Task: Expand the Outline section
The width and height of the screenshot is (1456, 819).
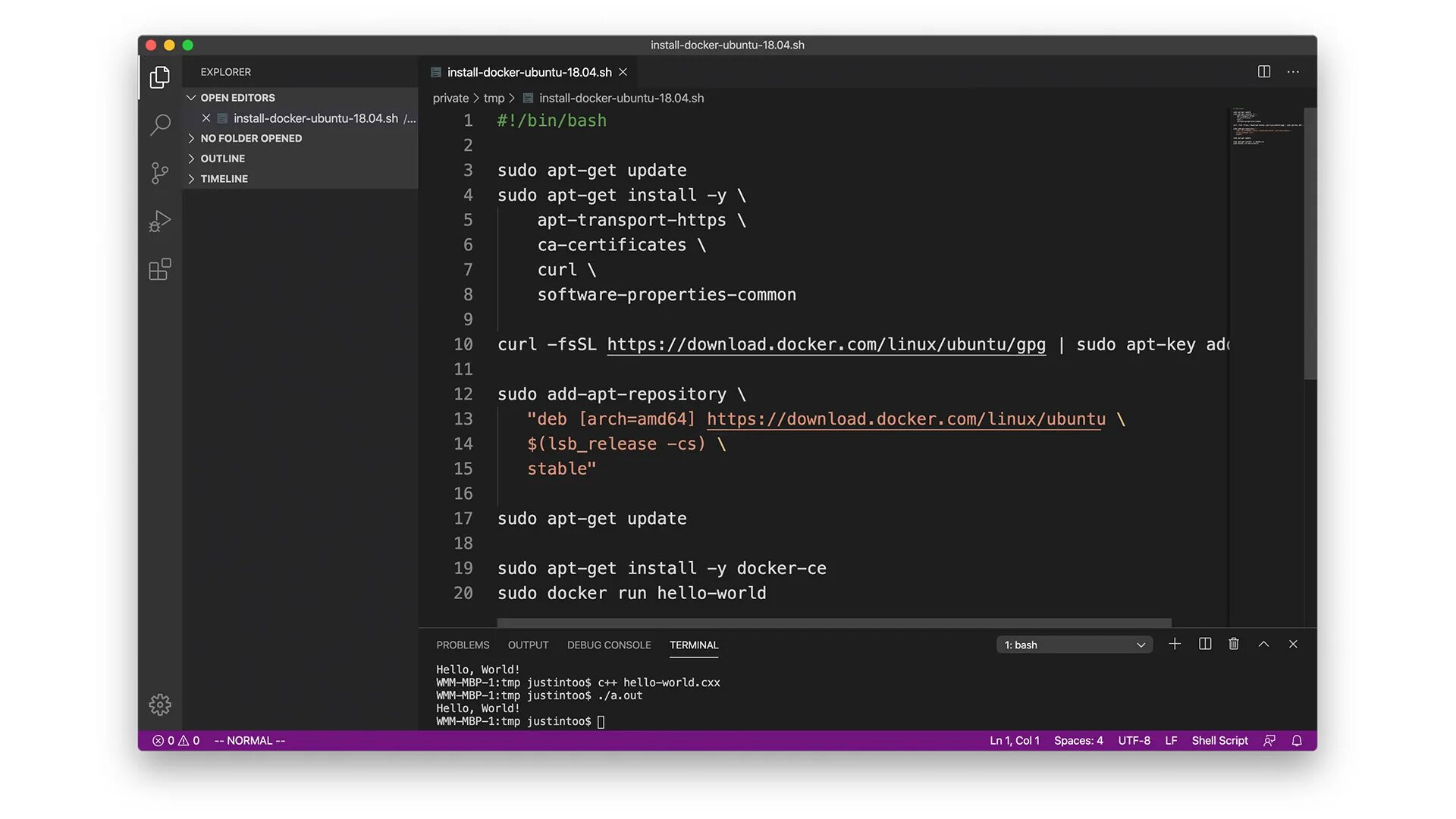Action: point(222,158)
